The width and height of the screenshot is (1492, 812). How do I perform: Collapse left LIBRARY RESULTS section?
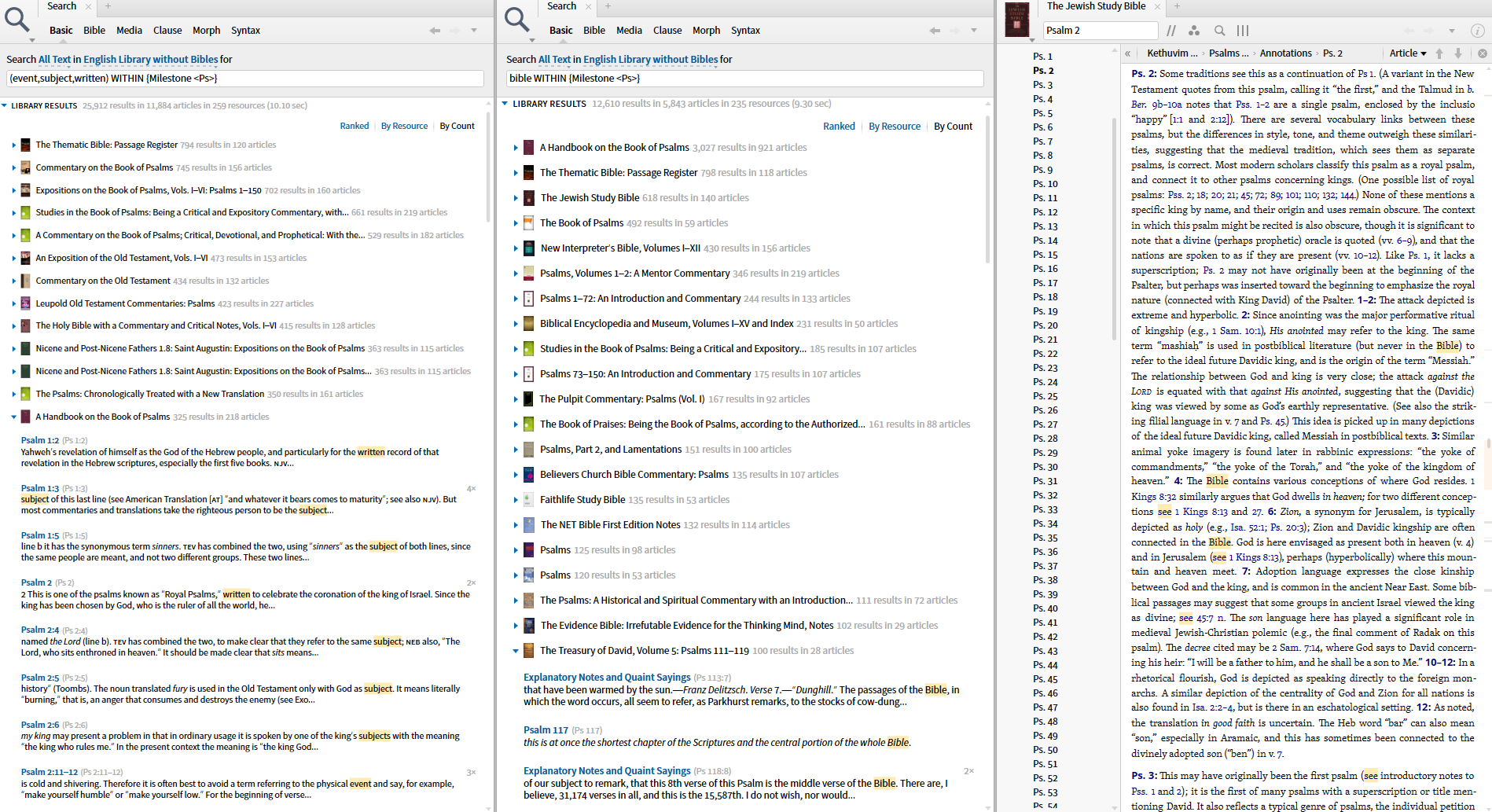tap(5, 105)
